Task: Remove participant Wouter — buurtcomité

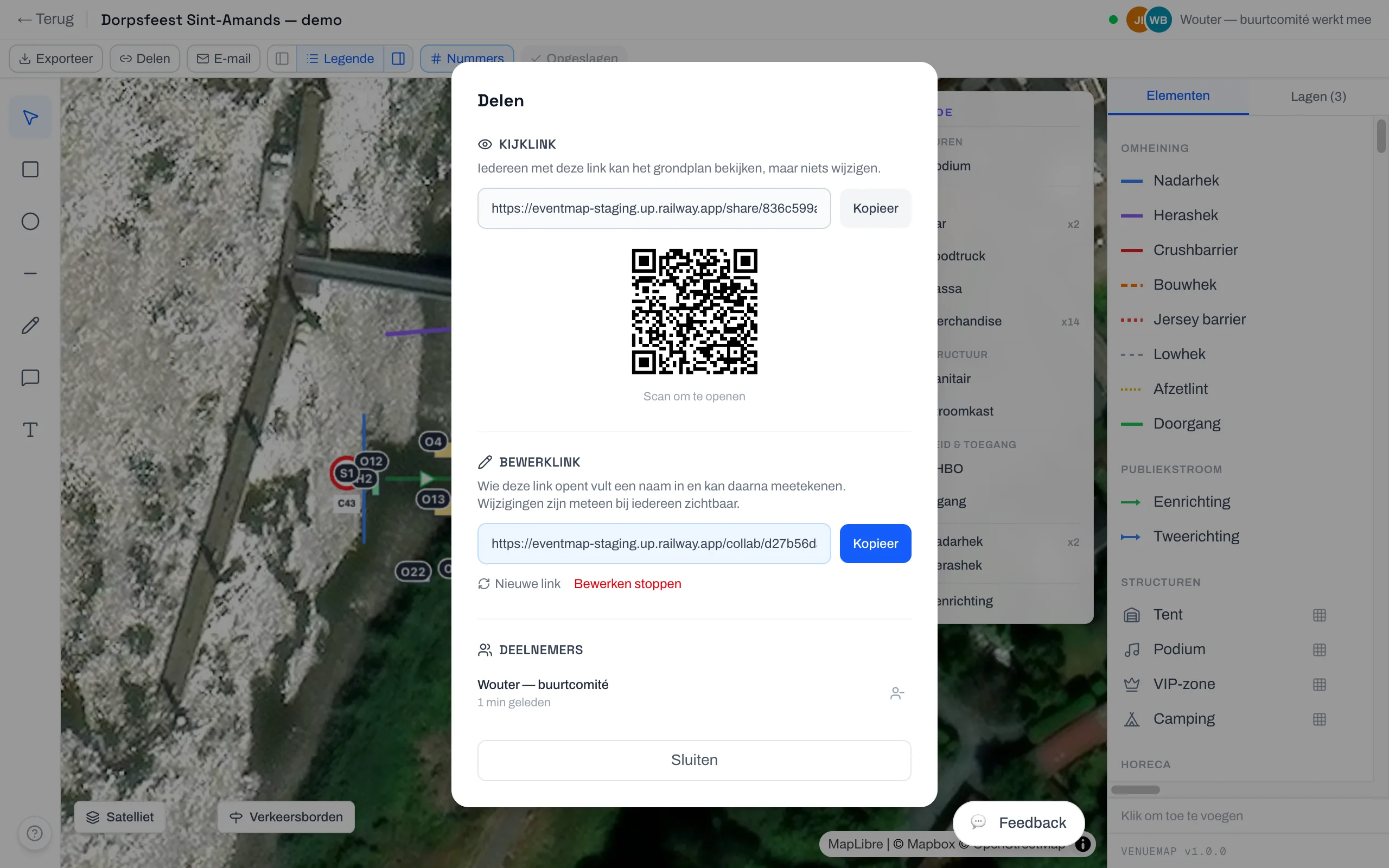Action: [x=897, y=693]
